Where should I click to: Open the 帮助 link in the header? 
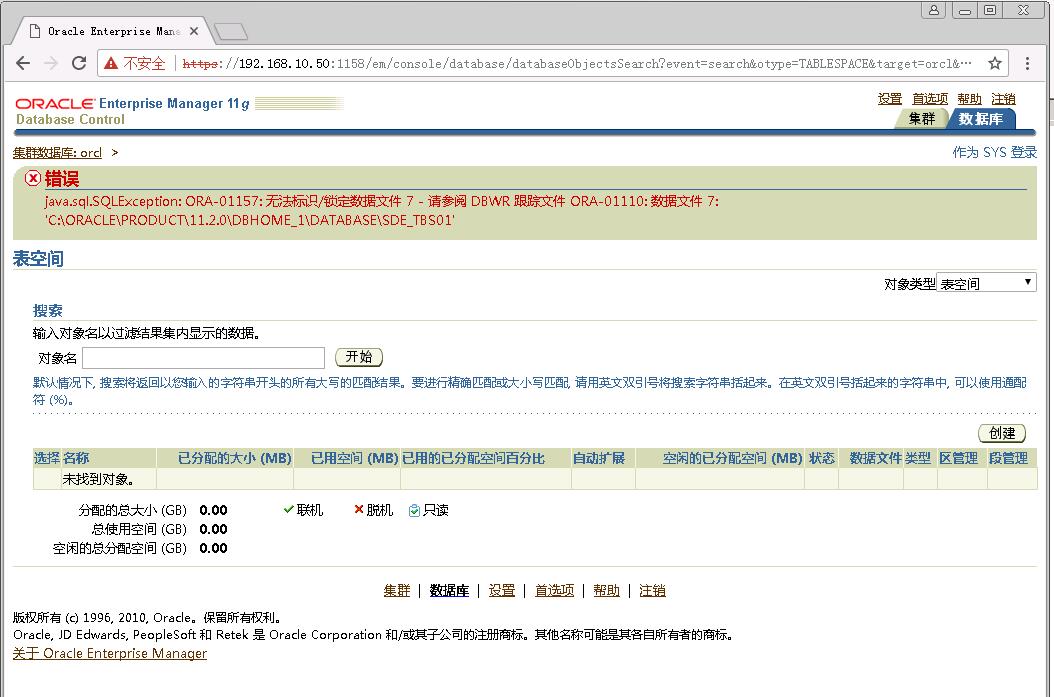[969, 99]
